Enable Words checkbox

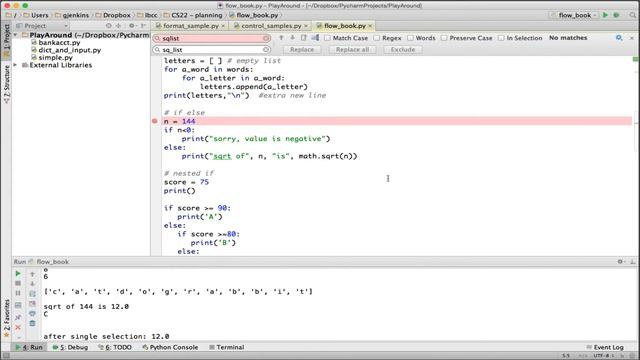click(x=410, y=38)
